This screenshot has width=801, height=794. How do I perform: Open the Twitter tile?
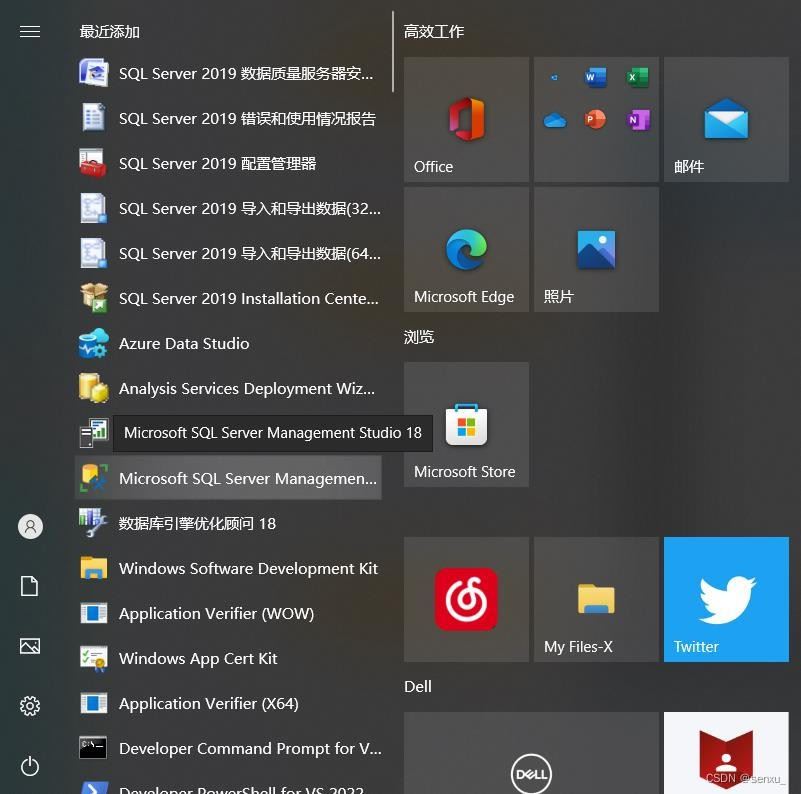[726, 599]
